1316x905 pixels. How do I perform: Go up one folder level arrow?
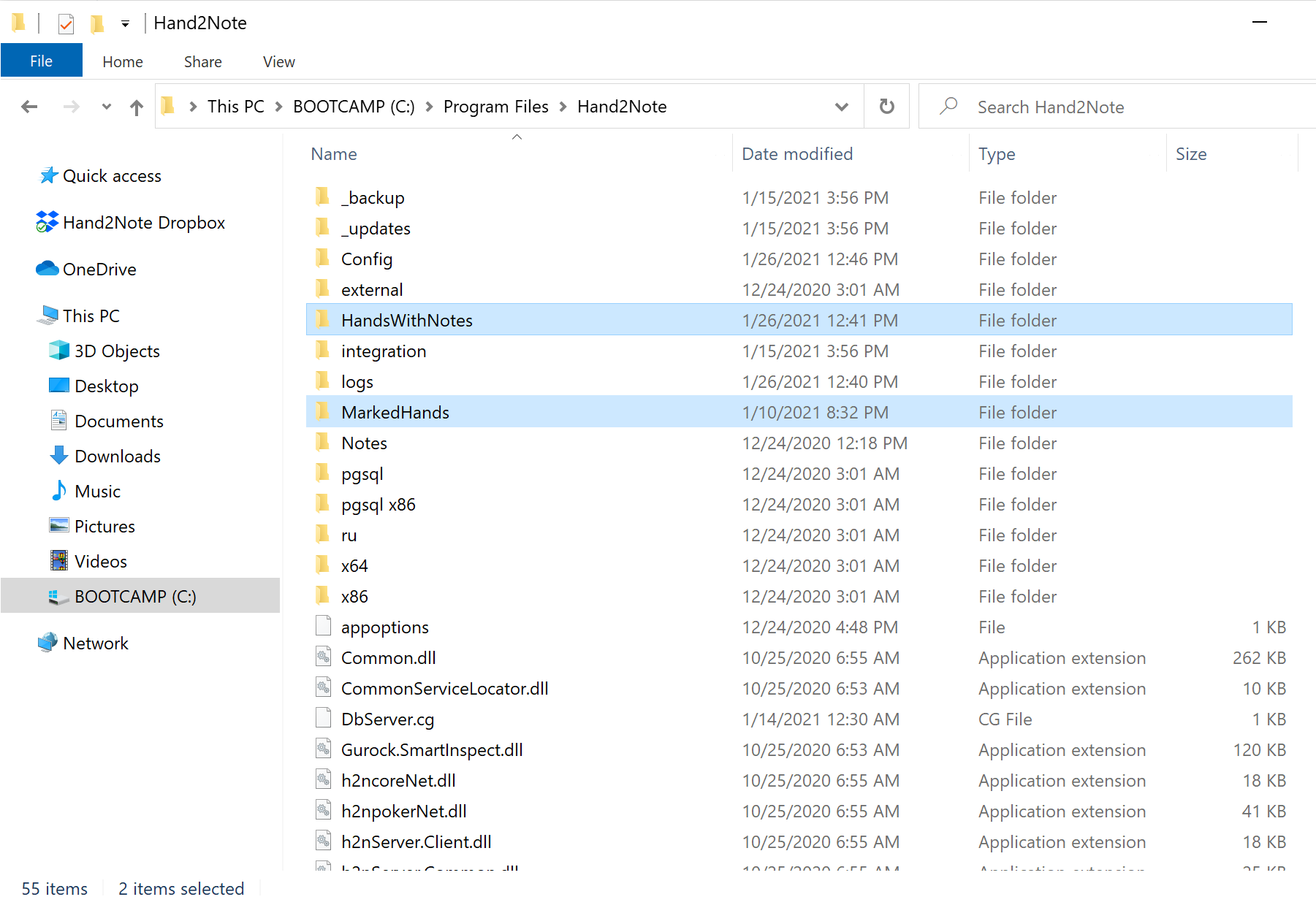(x=137, y=107)
